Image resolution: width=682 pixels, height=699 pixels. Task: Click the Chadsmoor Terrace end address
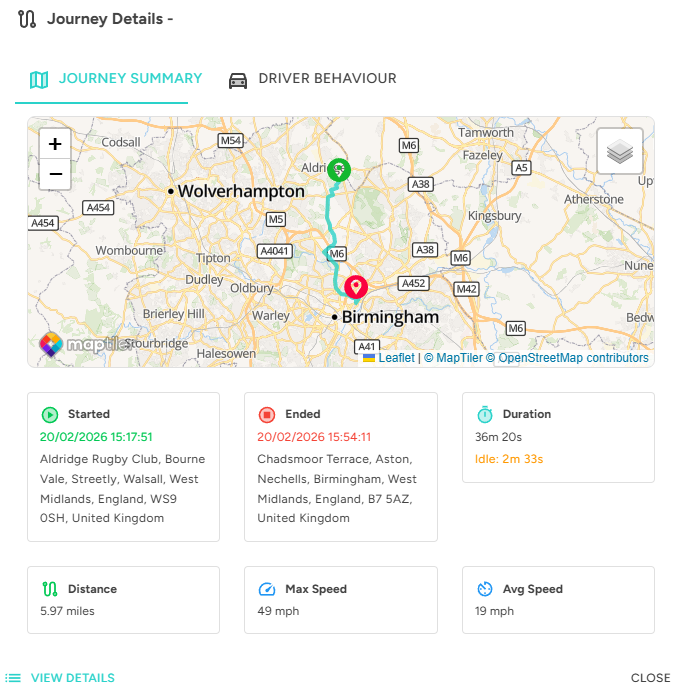click(x=337, y=489)
